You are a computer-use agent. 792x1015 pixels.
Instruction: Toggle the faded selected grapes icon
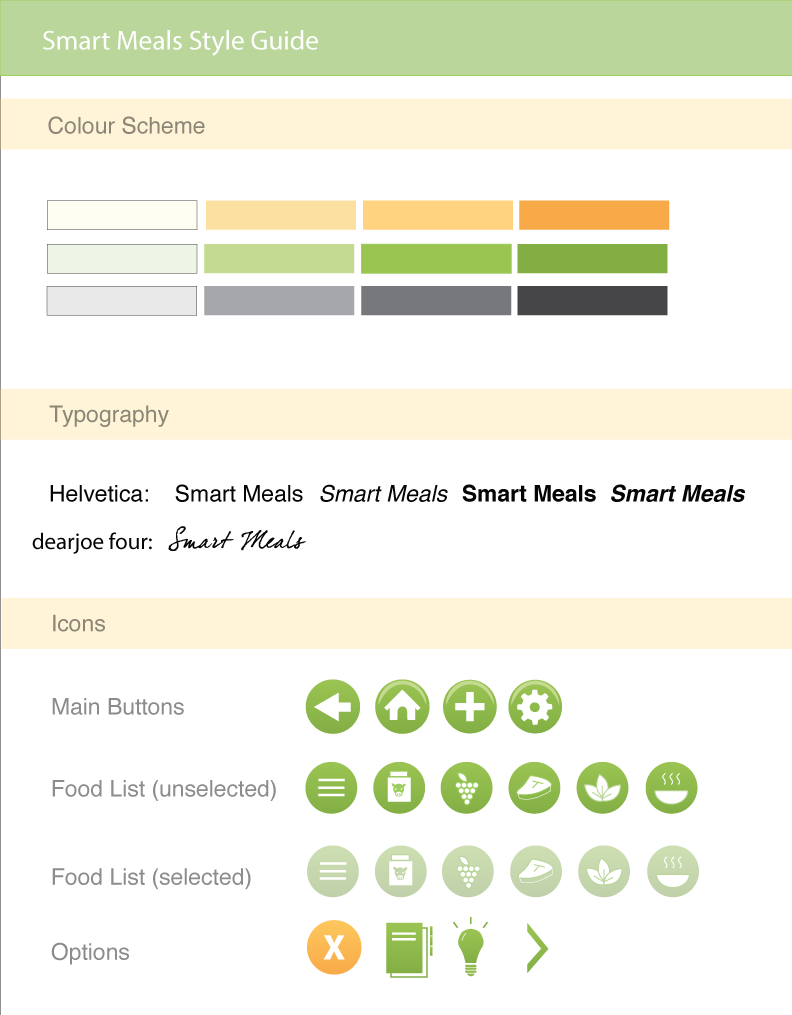click(x=468, y=871)
